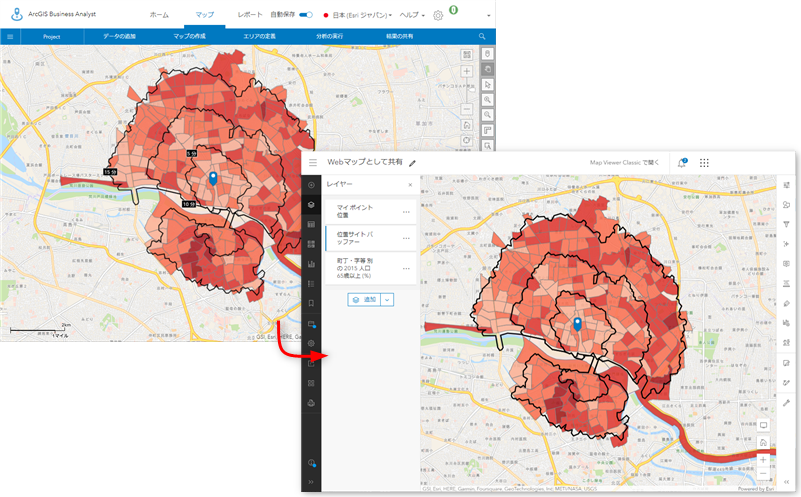Click the Map Viewer Classic で開く link
Viewport: 801px width, 497px height.
tap(624, 162)
